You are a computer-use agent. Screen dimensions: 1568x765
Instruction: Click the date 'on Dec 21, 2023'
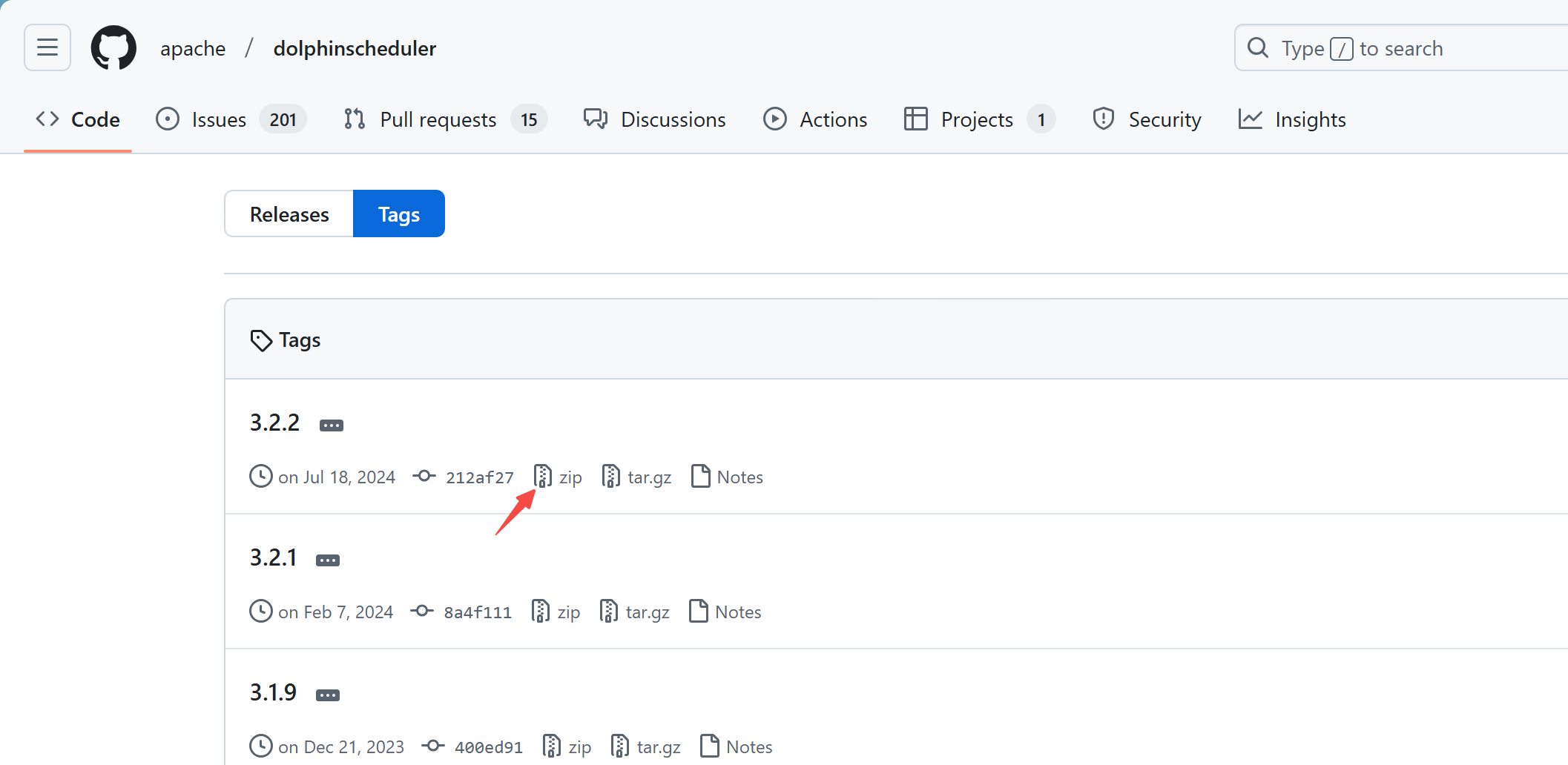[341, 747]
